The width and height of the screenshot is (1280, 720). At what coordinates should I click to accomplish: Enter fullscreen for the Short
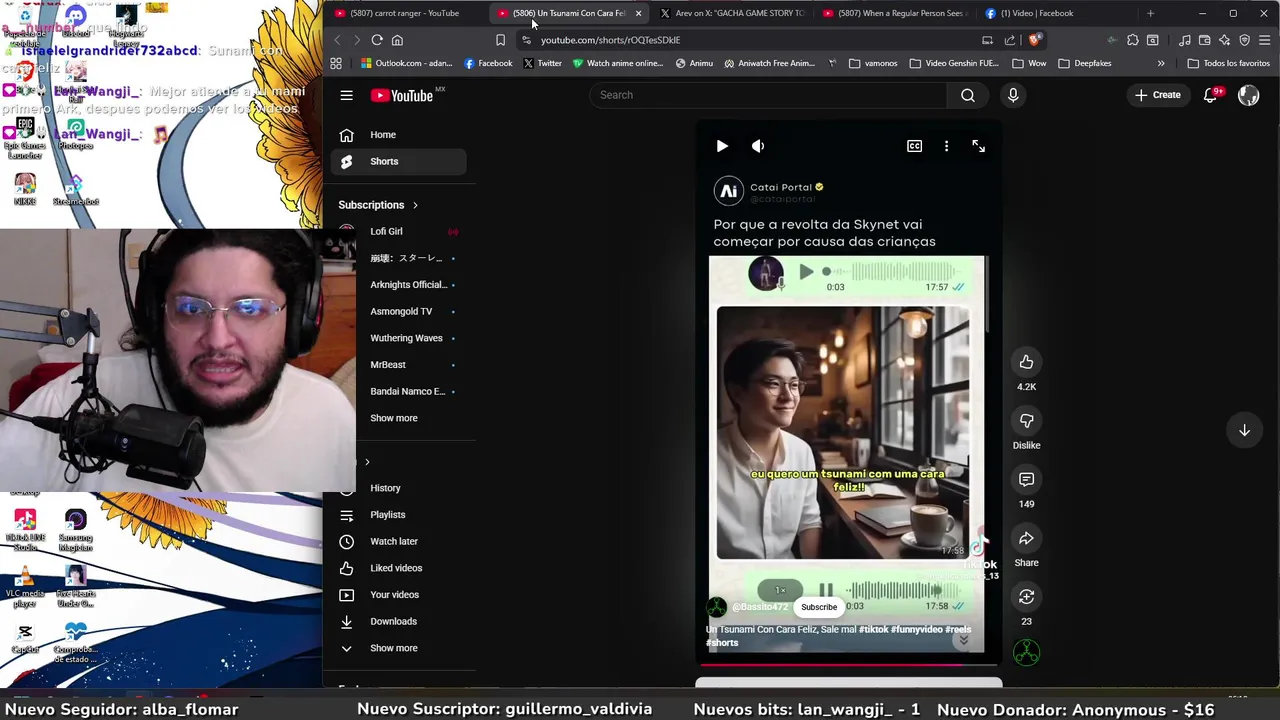978,146
